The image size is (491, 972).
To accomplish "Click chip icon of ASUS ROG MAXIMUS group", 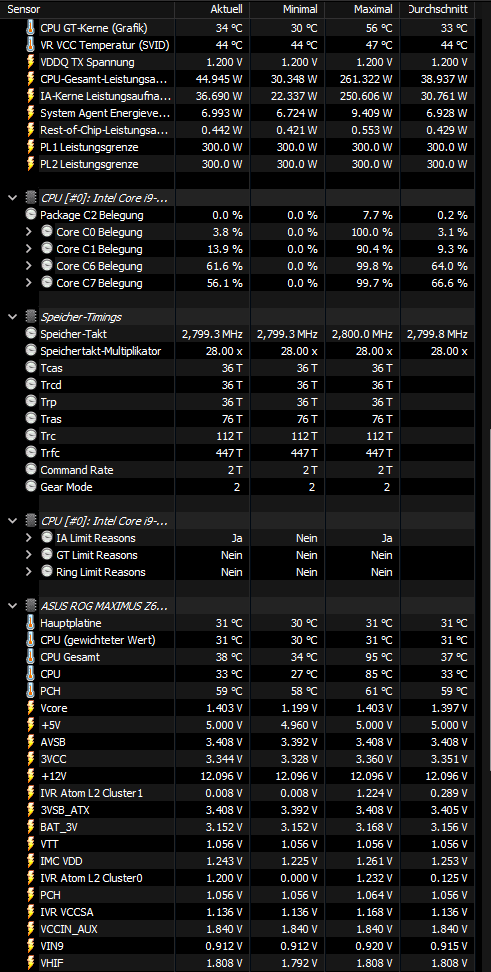I will [31, 605].
